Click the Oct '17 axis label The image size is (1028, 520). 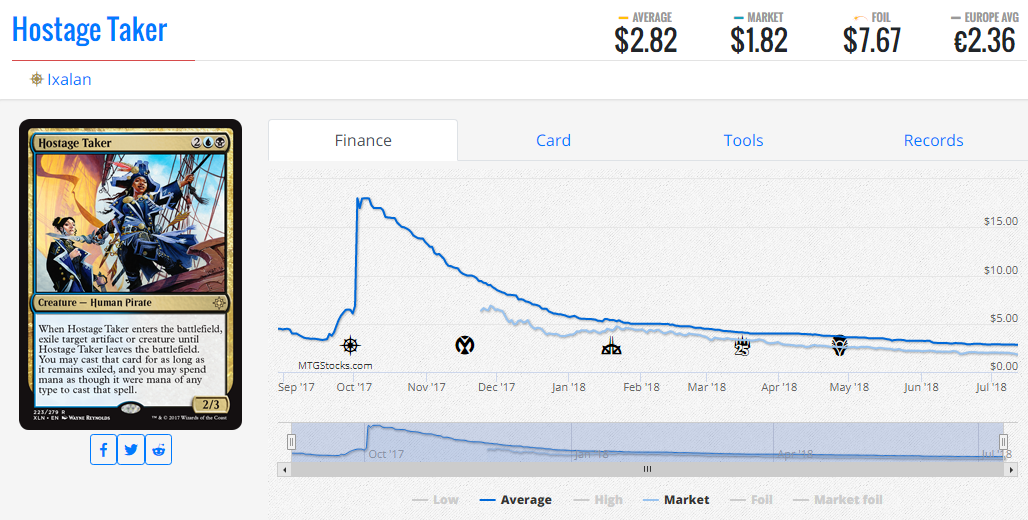(x=354, y=387)
